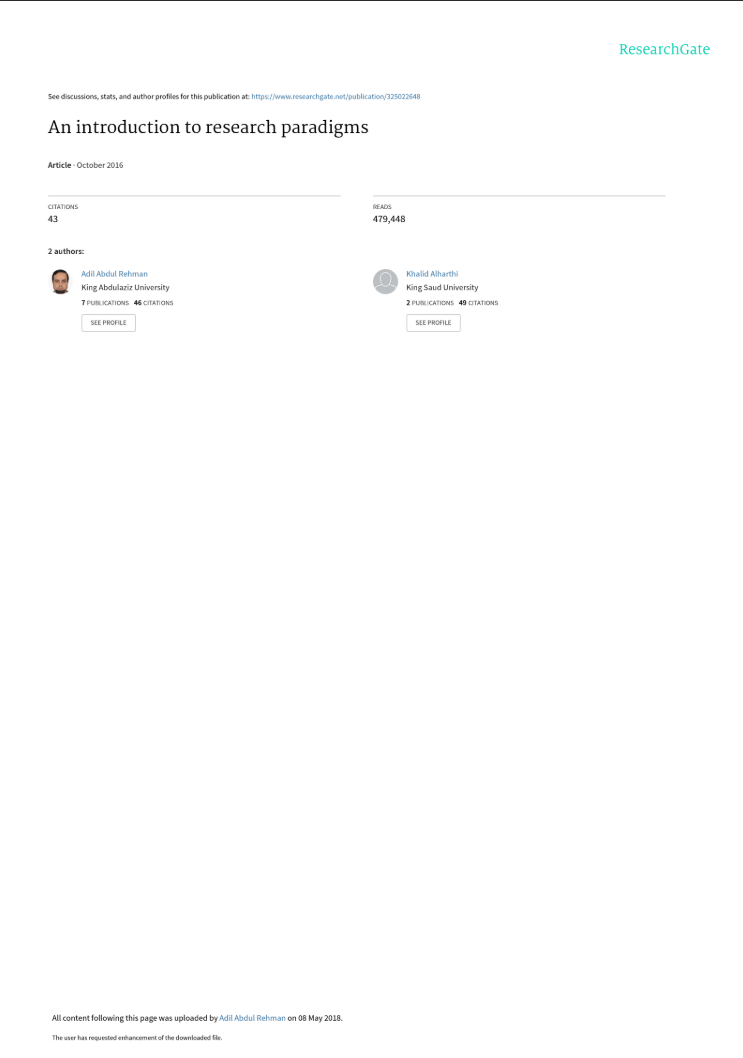
Task: Click the Article October 2016 label
Action: 85,165
